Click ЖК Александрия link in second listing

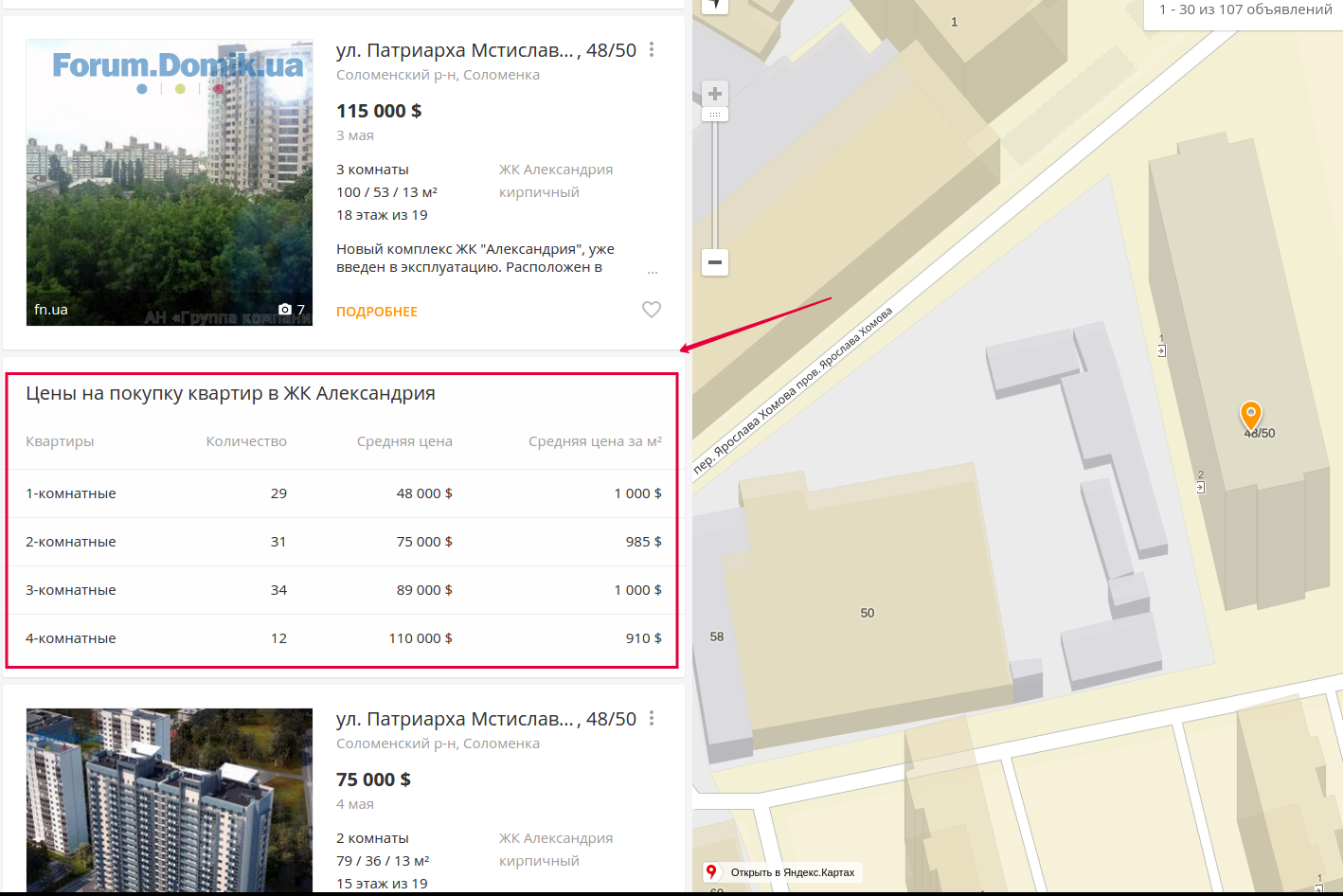pos(556,838)
